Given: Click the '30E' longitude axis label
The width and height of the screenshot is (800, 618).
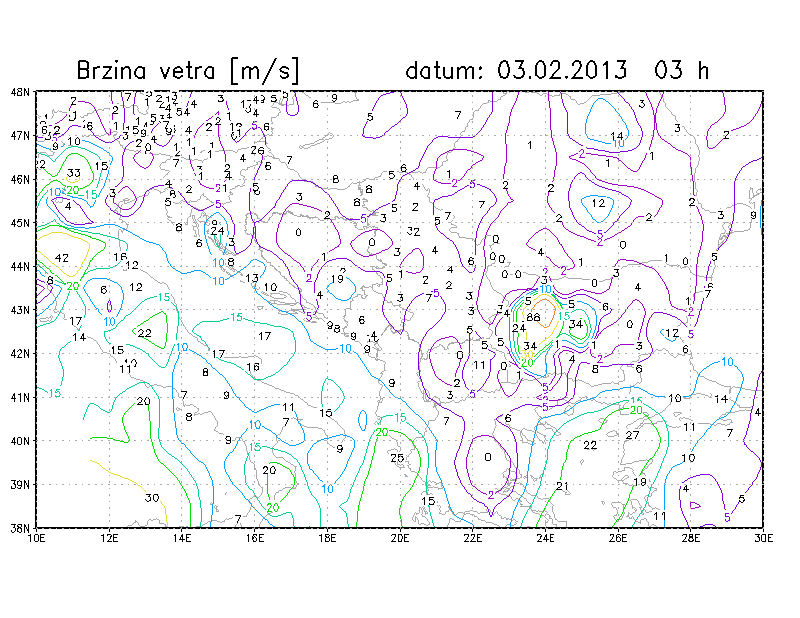Looking at the screenshot, I should [763, 538].
